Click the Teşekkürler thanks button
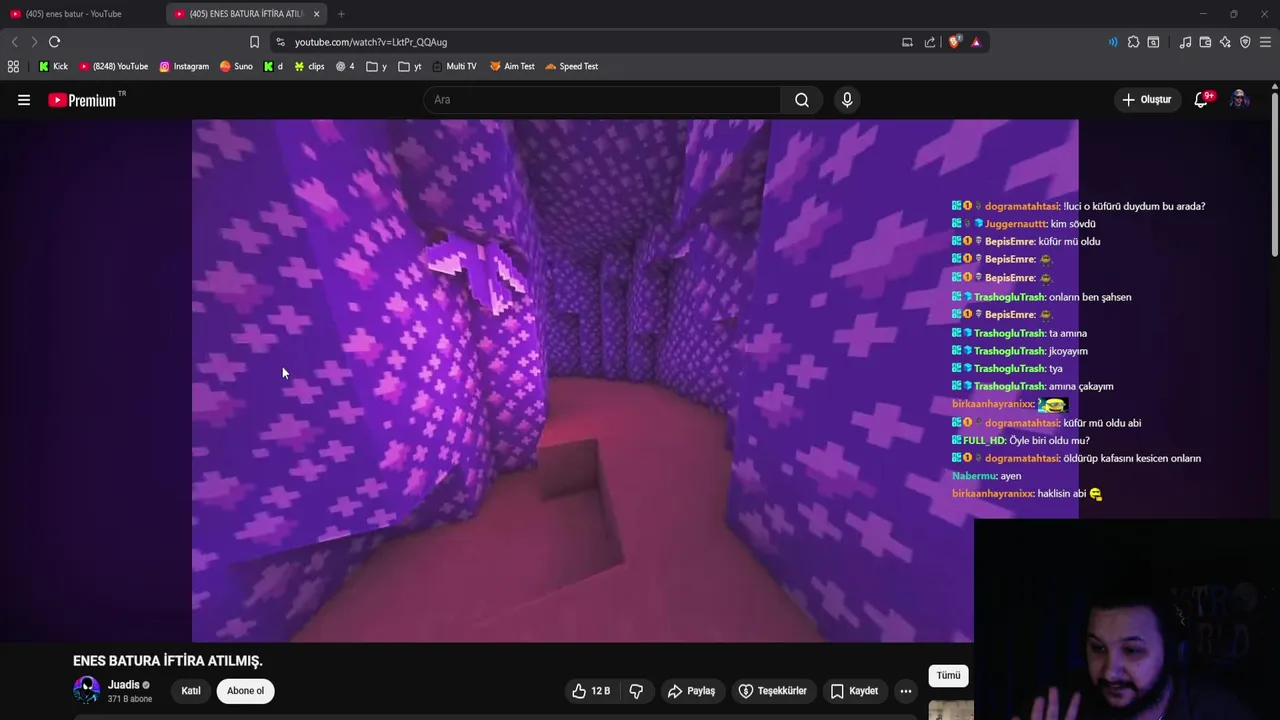Viewport: 1280px width, 720px height. [772, 691]
